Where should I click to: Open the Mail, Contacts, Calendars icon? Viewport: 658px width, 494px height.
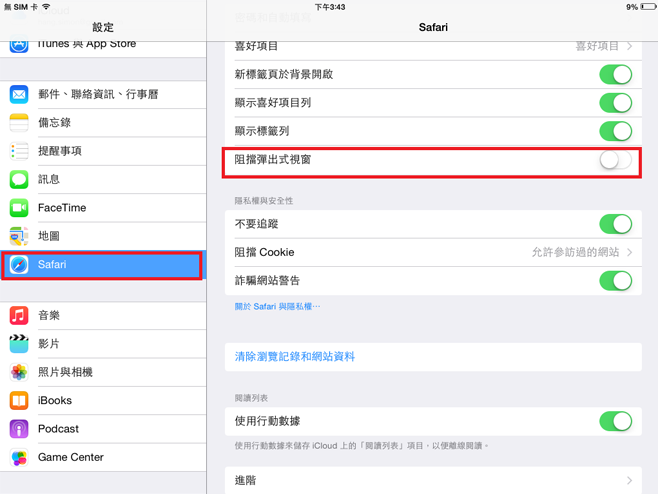click(x=19, y=94)
